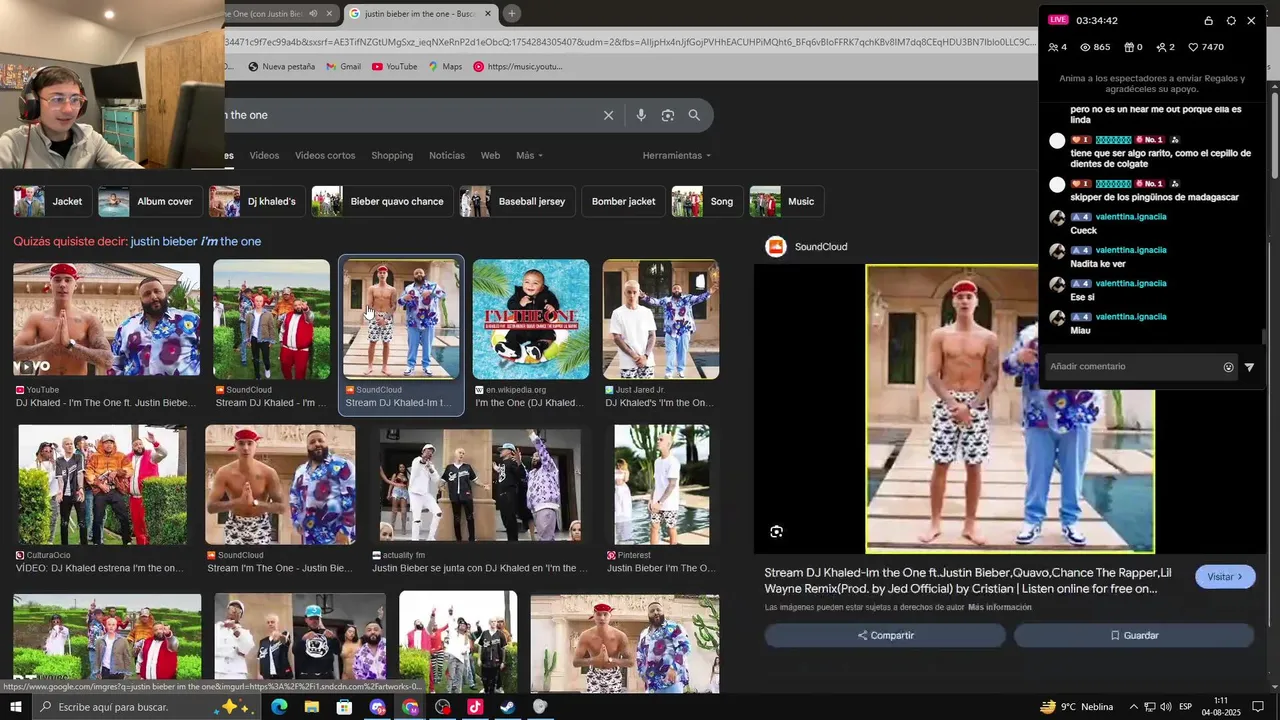Click new followers icon showing 2
The image size is (1280, 720).
(1165, 47)
